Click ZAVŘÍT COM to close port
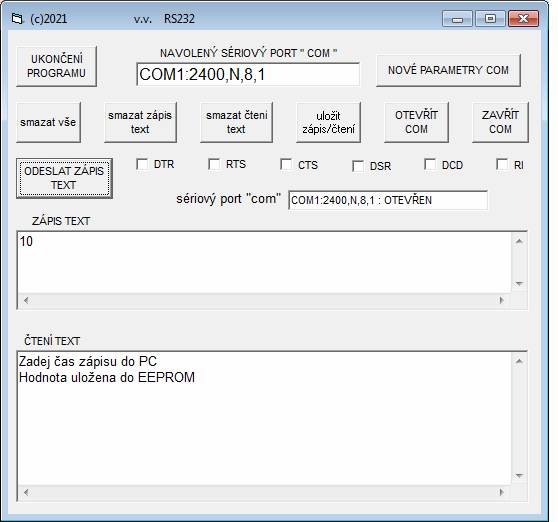The width and height of the screenshot is (558, 522). [x=500, y=122]
